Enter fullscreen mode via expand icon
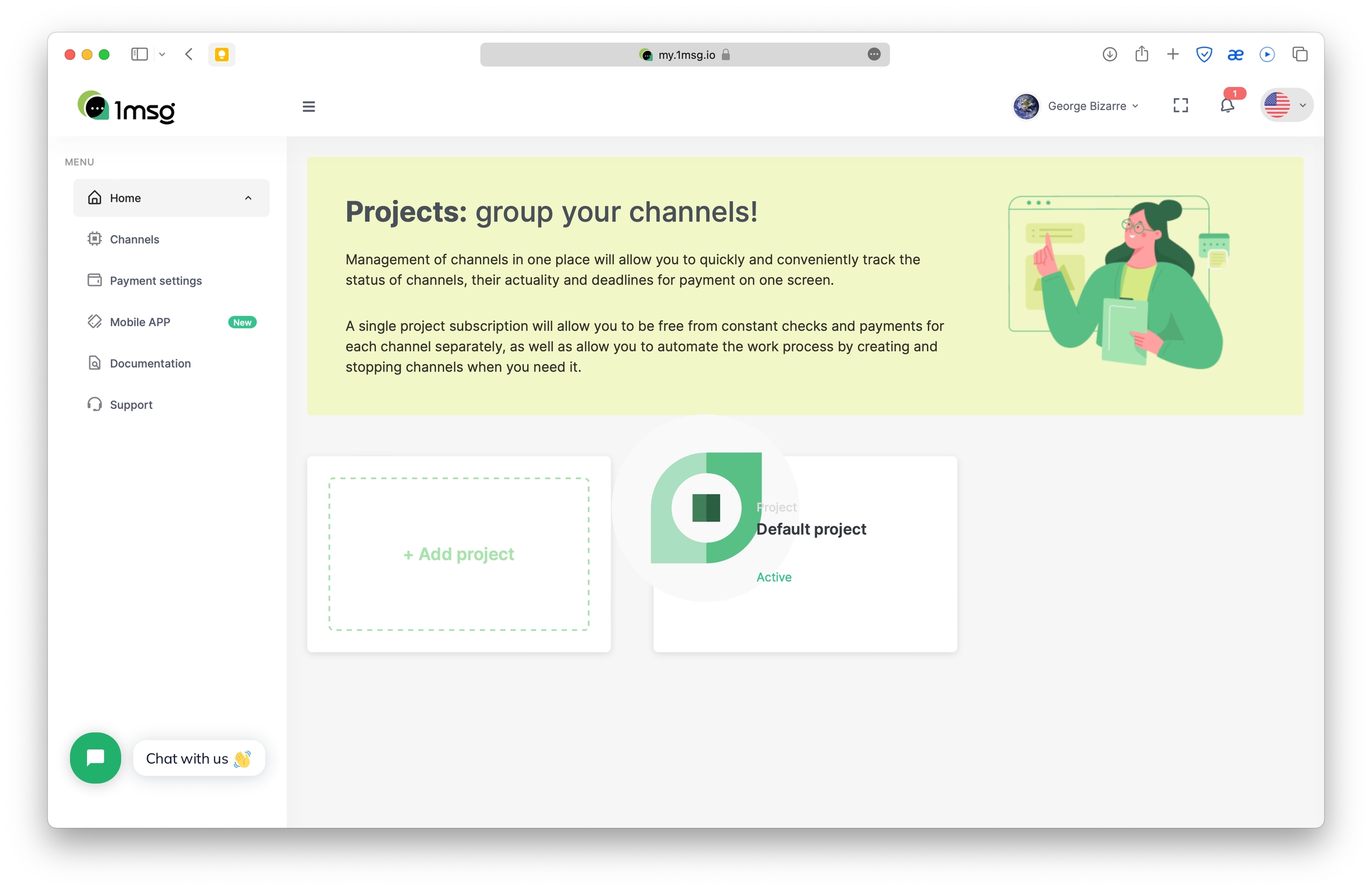Image resolution: width=1372 pixels, height=891 pixels. tap(1180, 106)
